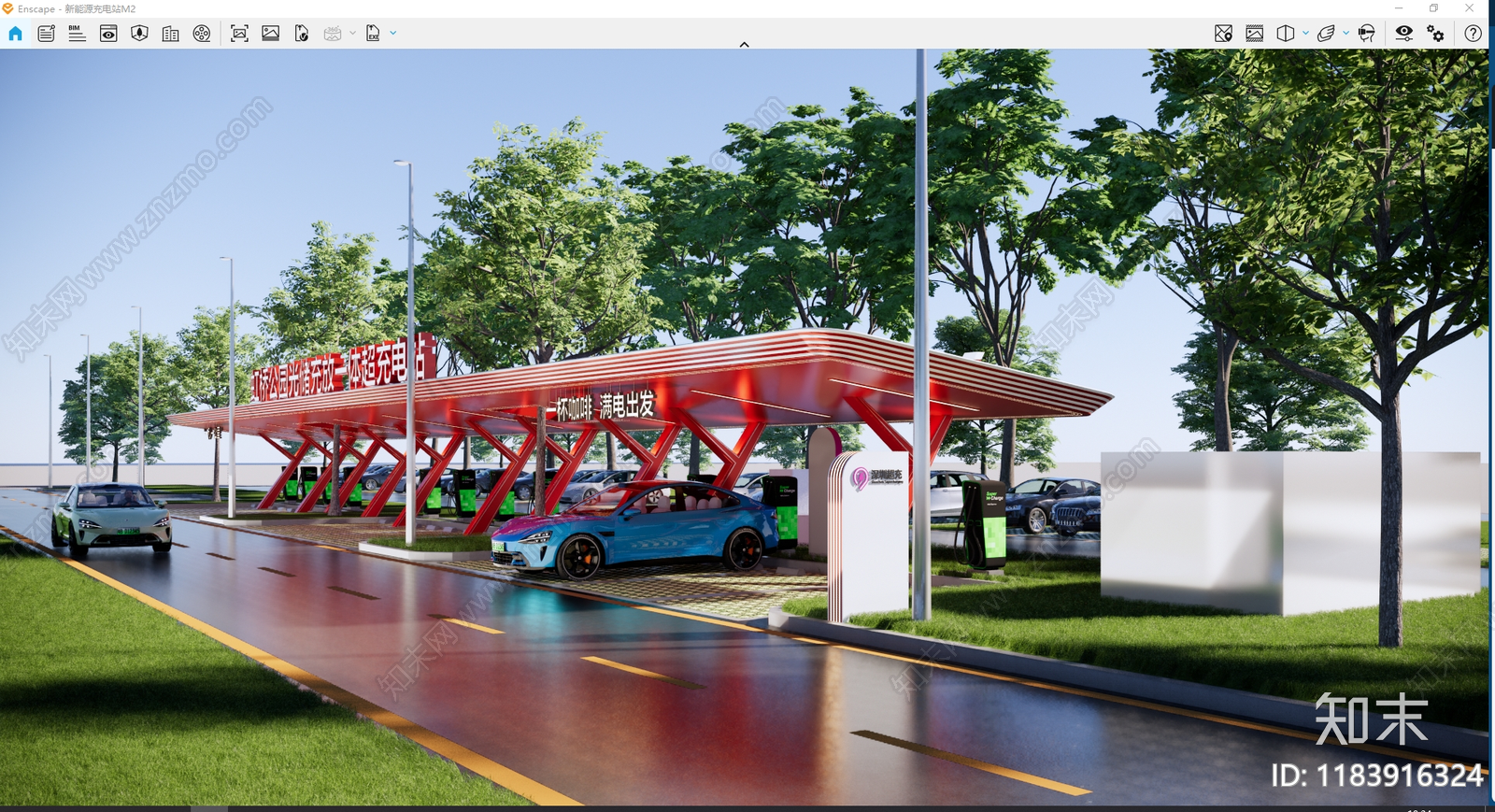Screen dimensions: 1495x812
Task: Enable the VR Headset mode icon
Action: point(1366,34)
